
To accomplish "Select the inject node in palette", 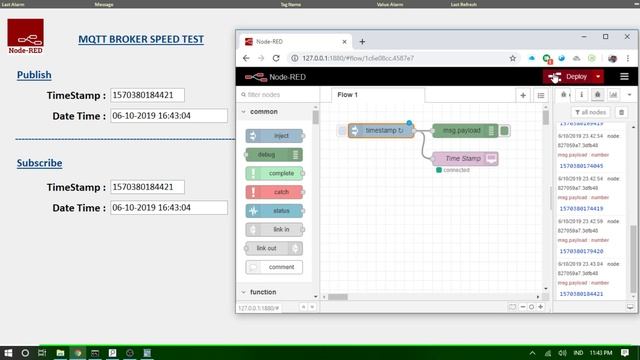I will tap(274, 136).
